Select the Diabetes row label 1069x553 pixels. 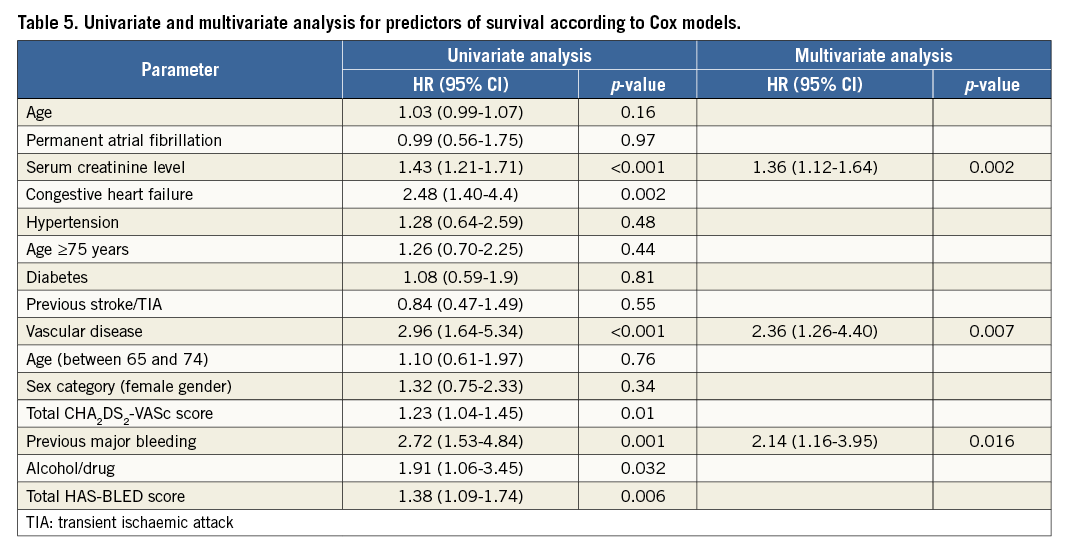[x=55, y=277]
